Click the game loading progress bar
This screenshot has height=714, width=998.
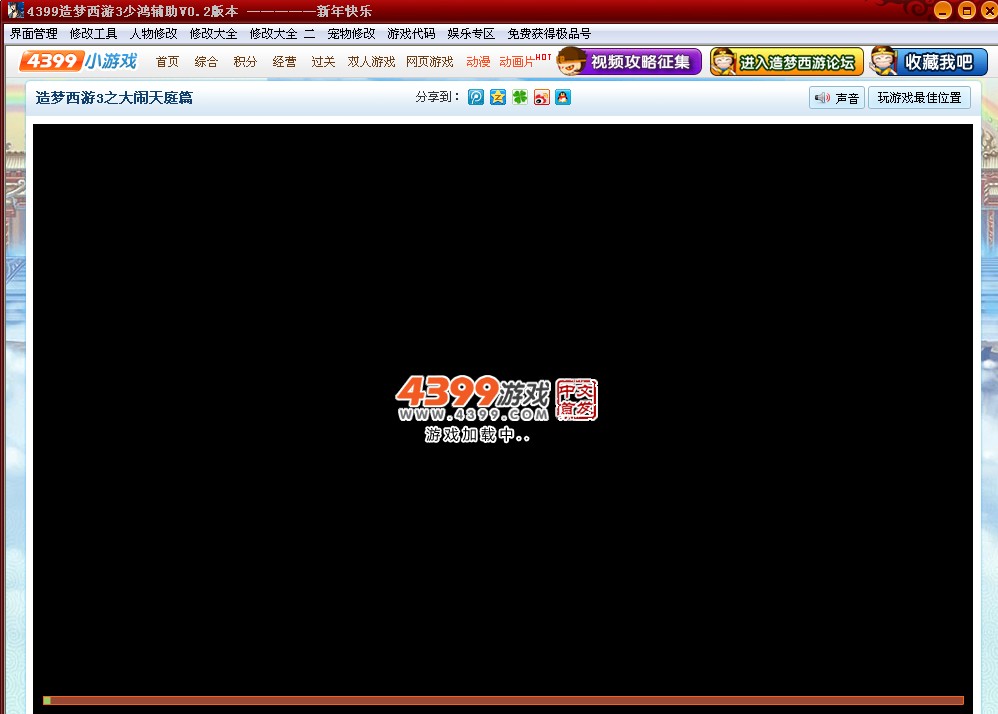pyautogui.click(x=503, y=700)
